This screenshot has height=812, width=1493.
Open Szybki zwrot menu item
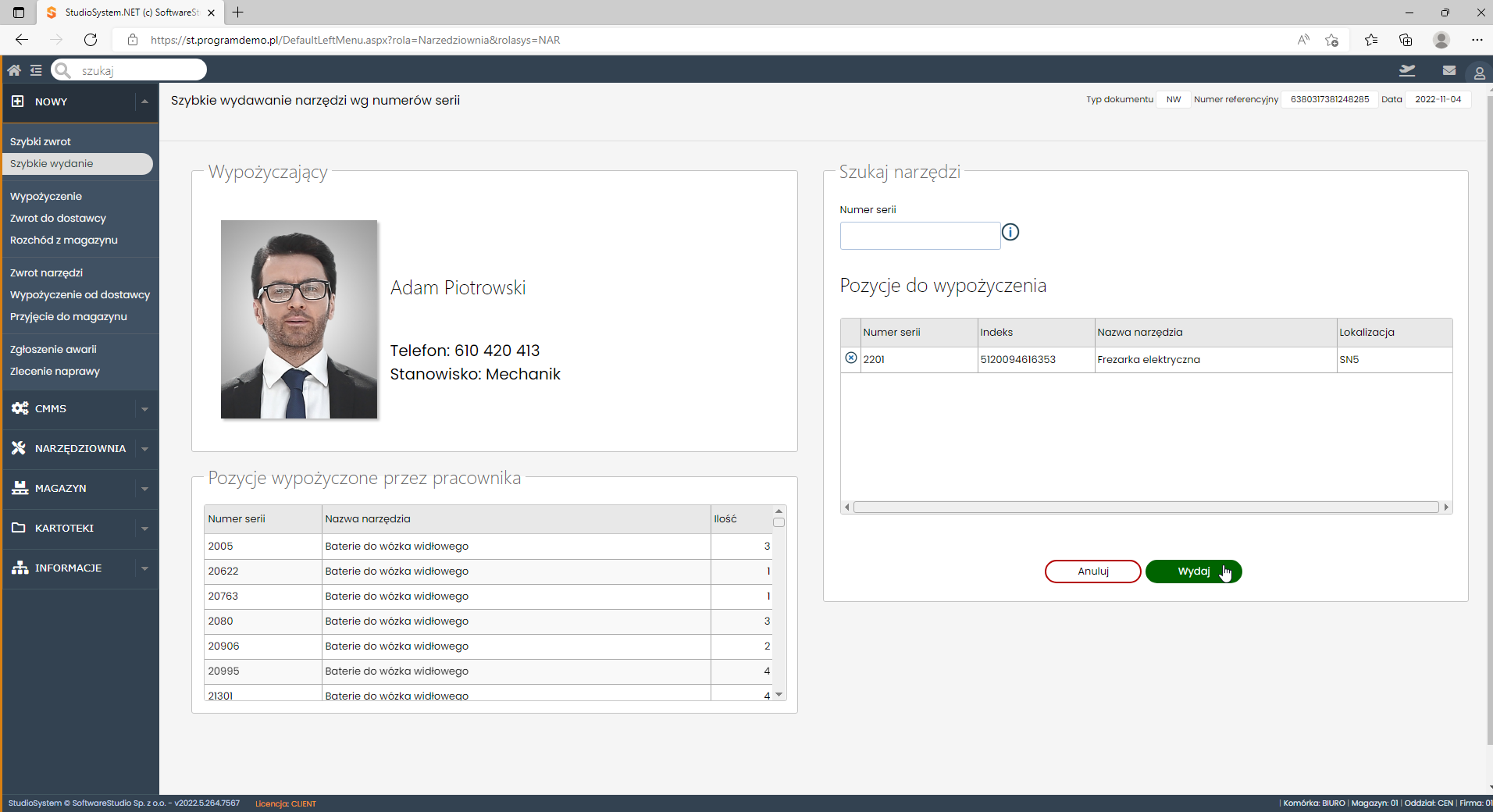point(41,141)
